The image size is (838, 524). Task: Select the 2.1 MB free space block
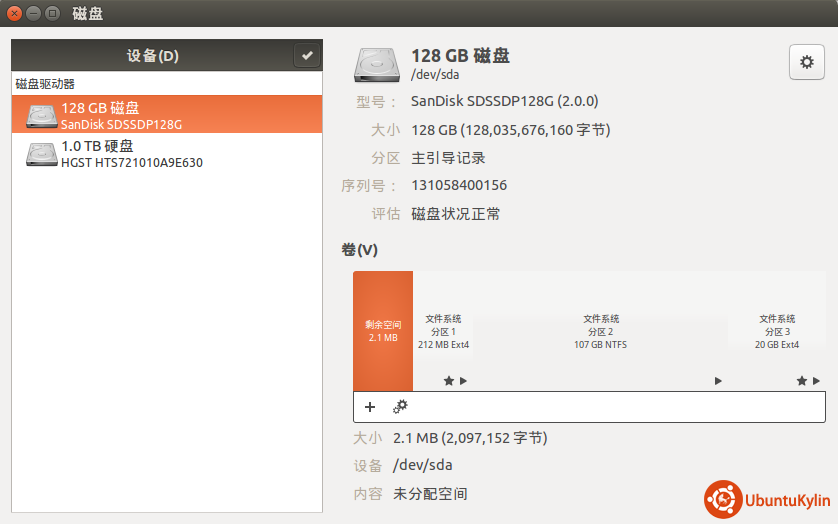click(383, 331)
